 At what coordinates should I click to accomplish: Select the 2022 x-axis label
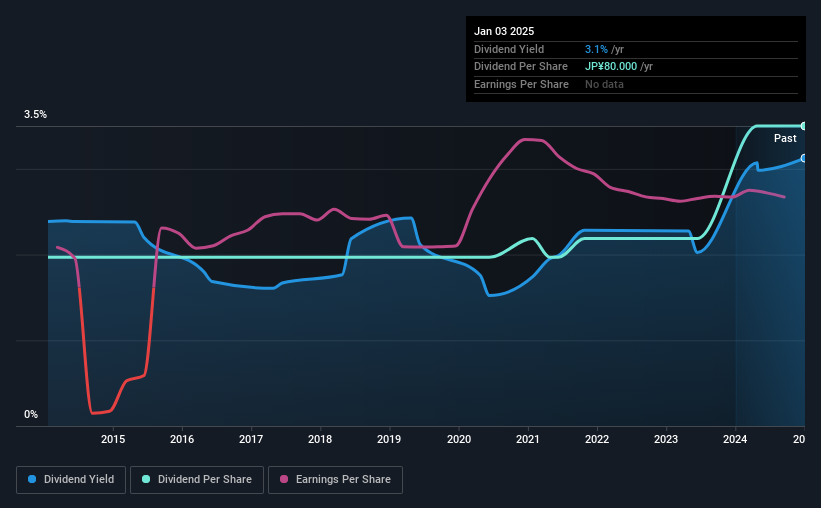[597, 439]
